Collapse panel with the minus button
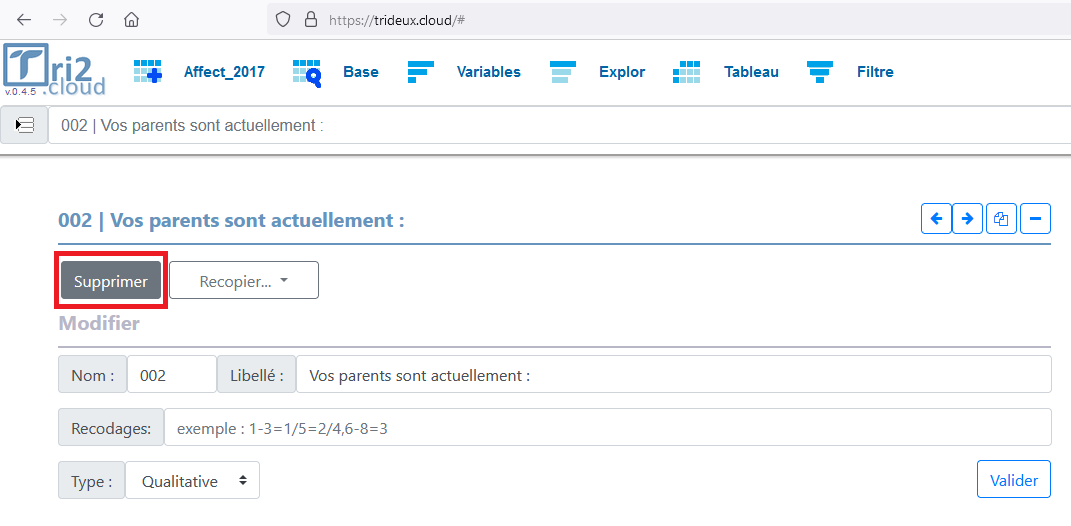The height and width of the screenshot is (526, 1071). (x=1035, y=219)
